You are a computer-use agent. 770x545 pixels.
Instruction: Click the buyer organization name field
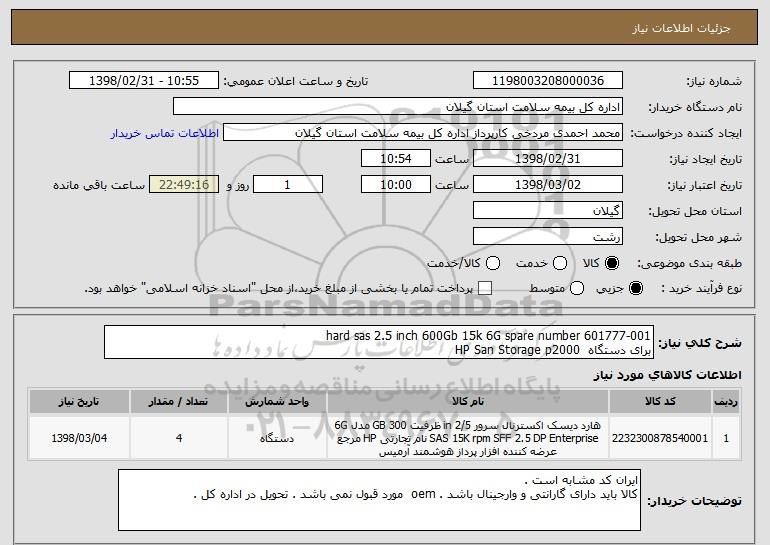(398, 107)
